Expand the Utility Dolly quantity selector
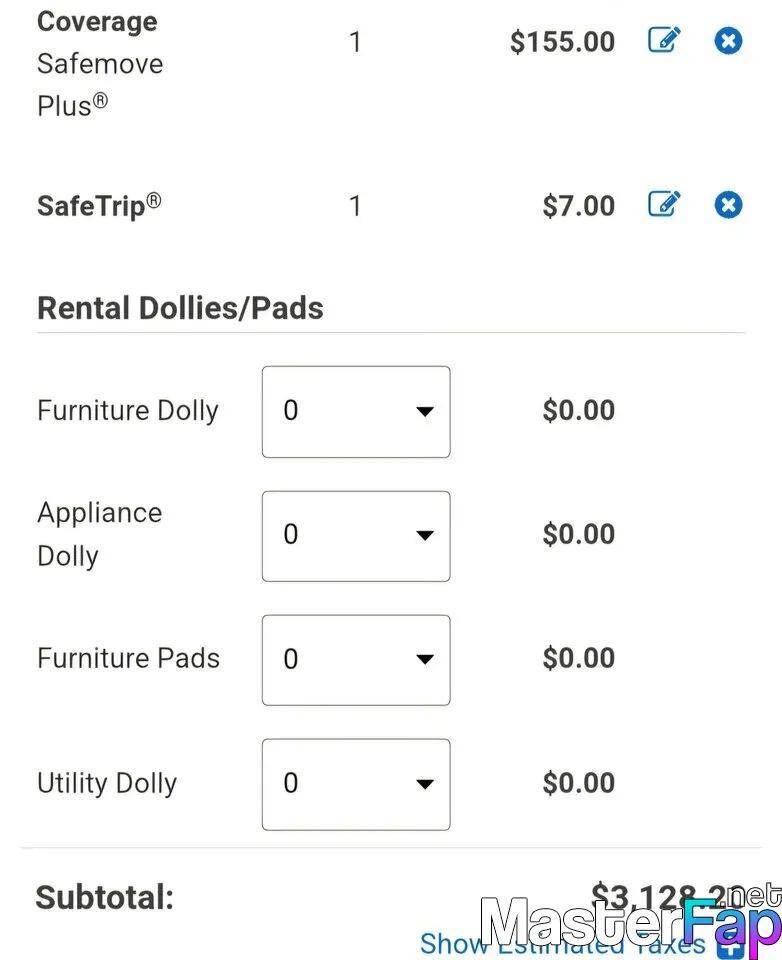Image resolution: width=782 pixels, height=960 pixels. (356, 784)
